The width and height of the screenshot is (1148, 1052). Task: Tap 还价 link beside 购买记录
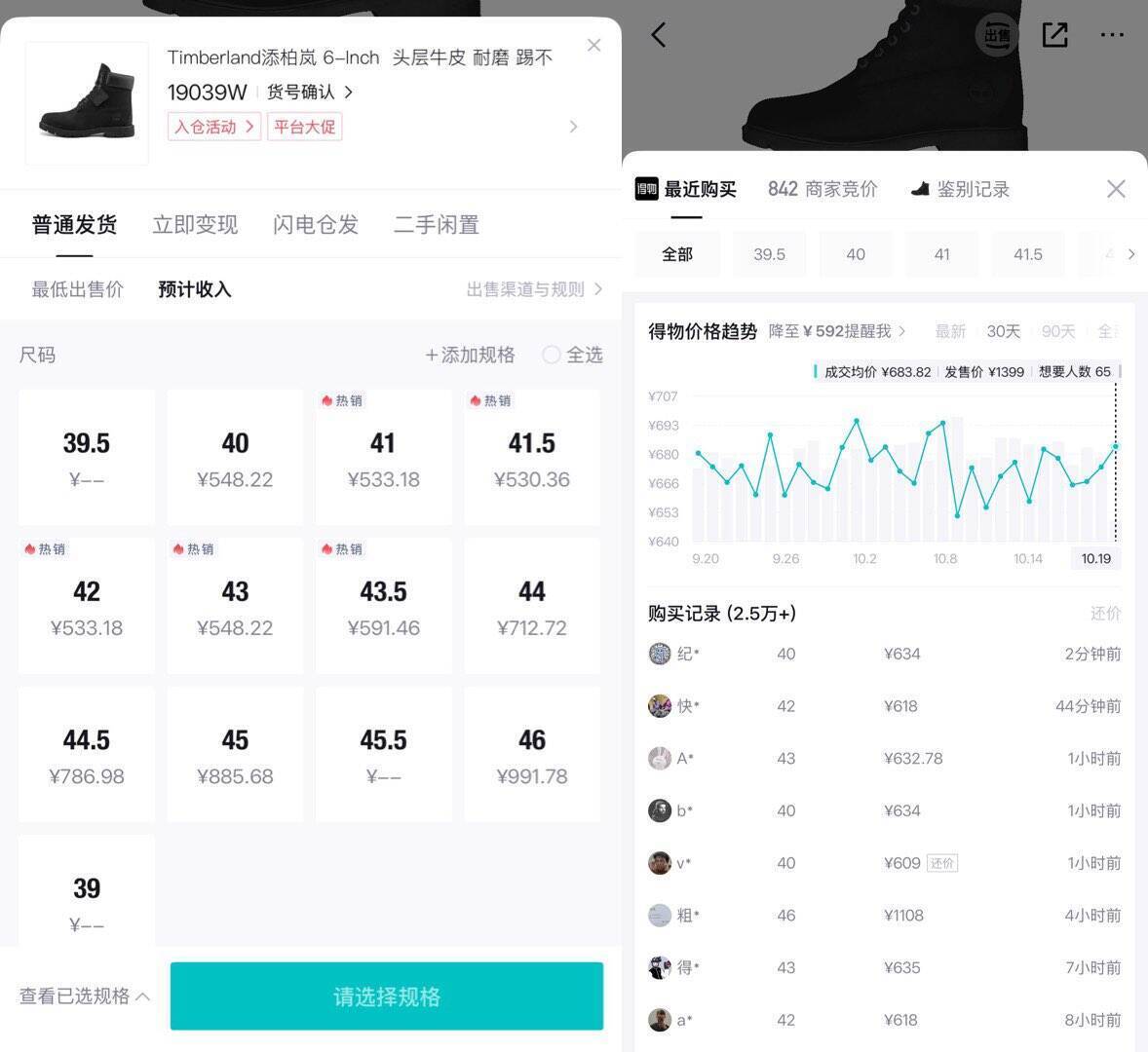point(1105,613)
